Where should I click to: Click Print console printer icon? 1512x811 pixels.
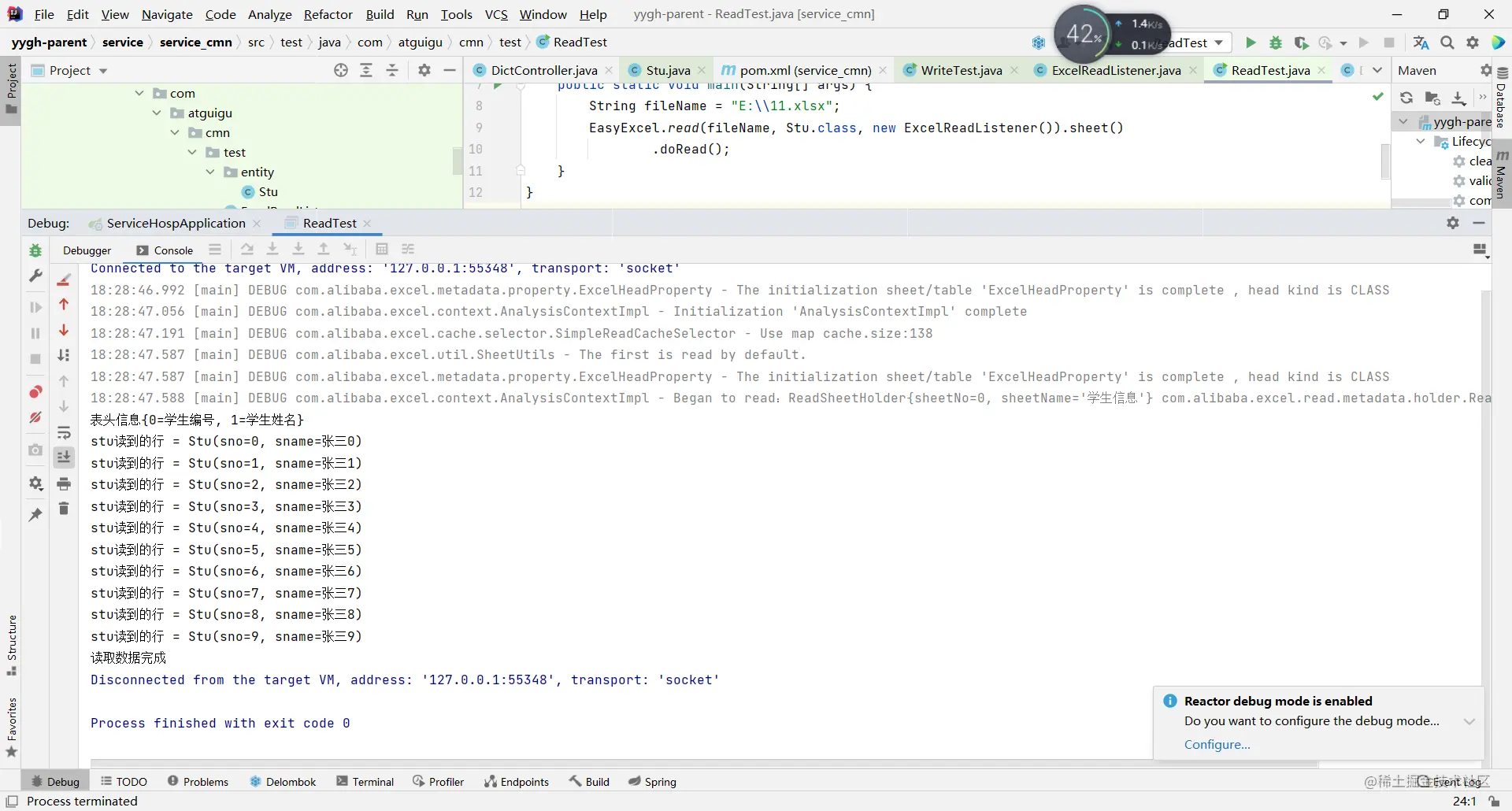(64, 483)
